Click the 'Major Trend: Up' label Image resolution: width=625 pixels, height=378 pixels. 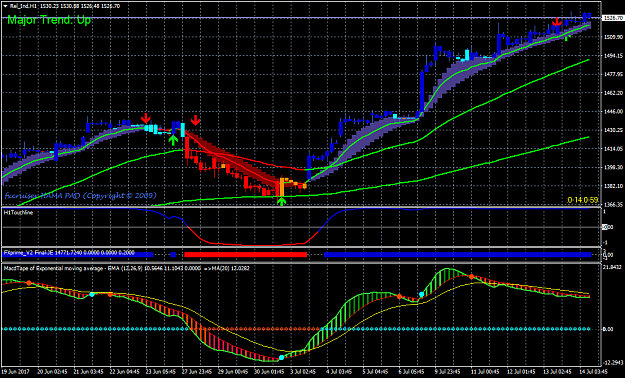(49, 20)
